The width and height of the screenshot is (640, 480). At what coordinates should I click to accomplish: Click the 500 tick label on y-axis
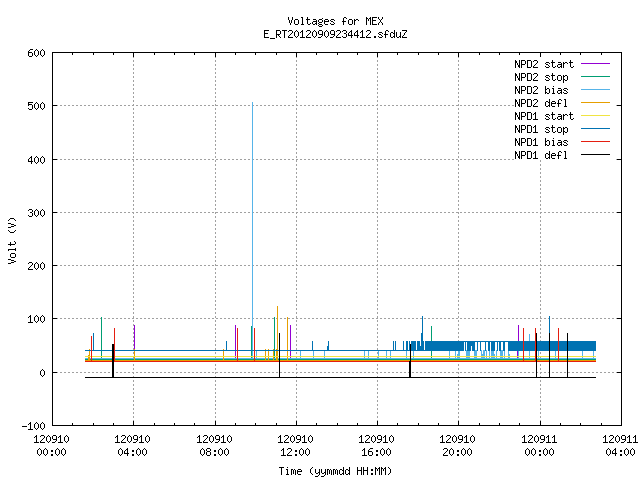coord(36,106)
